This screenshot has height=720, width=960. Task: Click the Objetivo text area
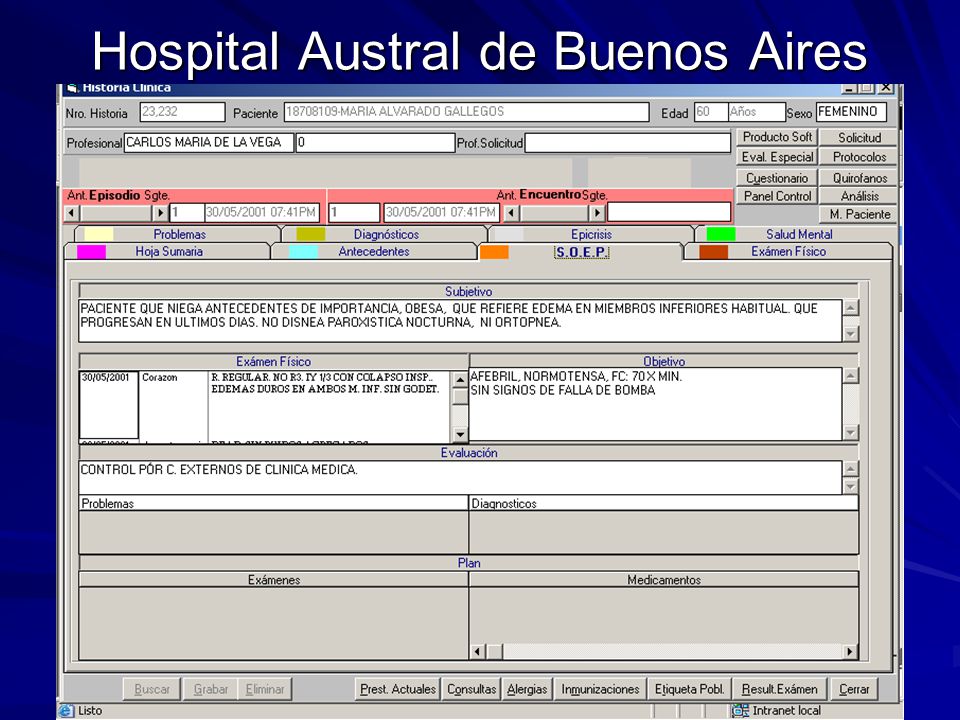pos(655,404)
